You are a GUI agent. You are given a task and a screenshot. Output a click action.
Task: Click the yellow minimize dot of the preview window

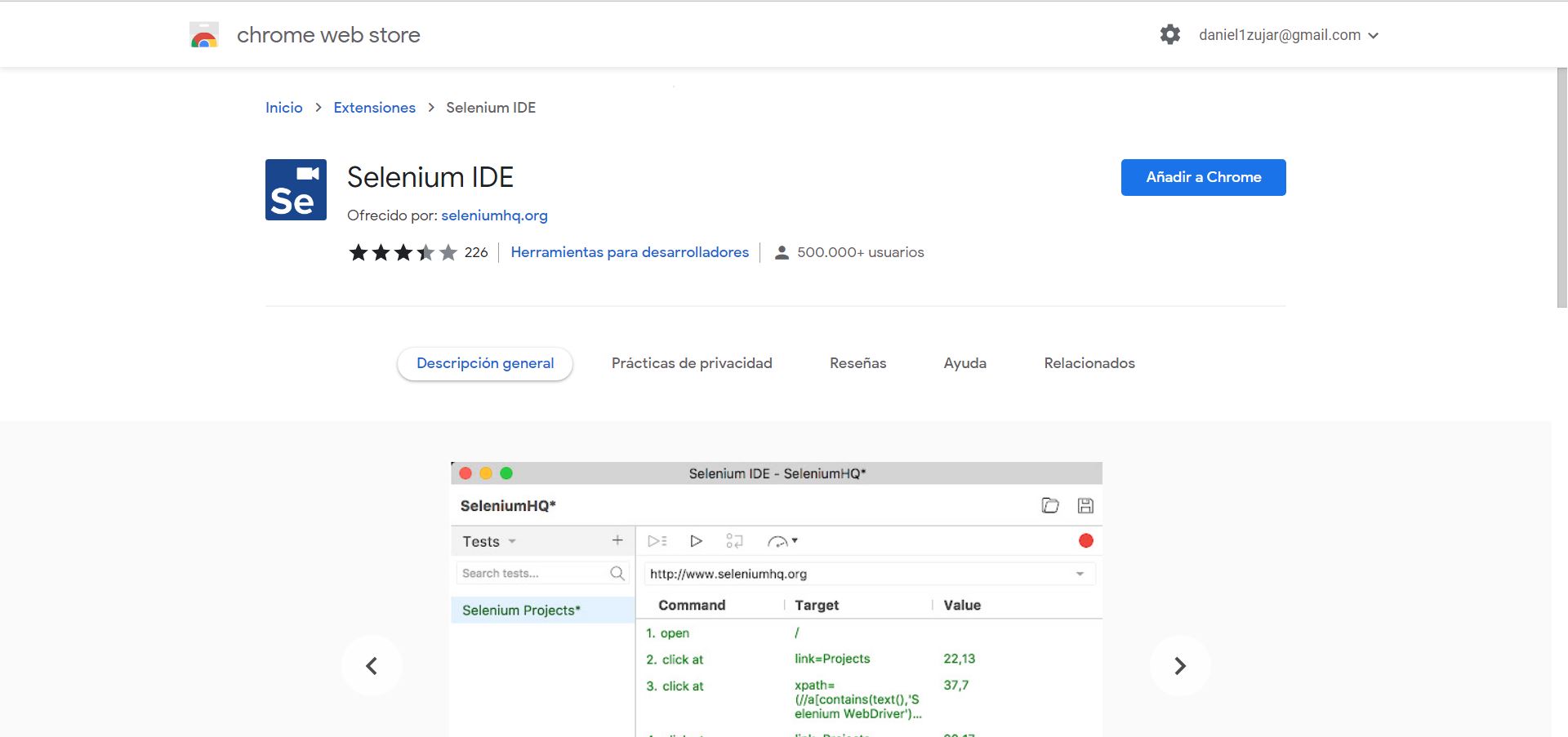[x=486, y=473]
